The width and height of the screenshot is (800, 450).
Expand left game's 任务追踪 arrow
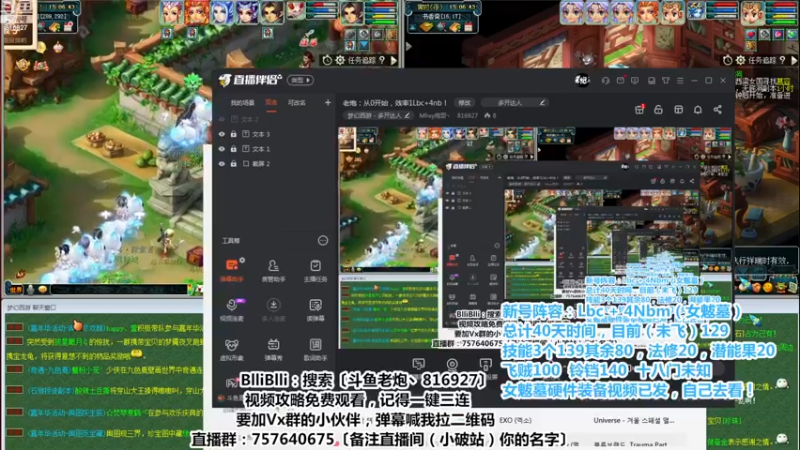[x=394, y=60]
